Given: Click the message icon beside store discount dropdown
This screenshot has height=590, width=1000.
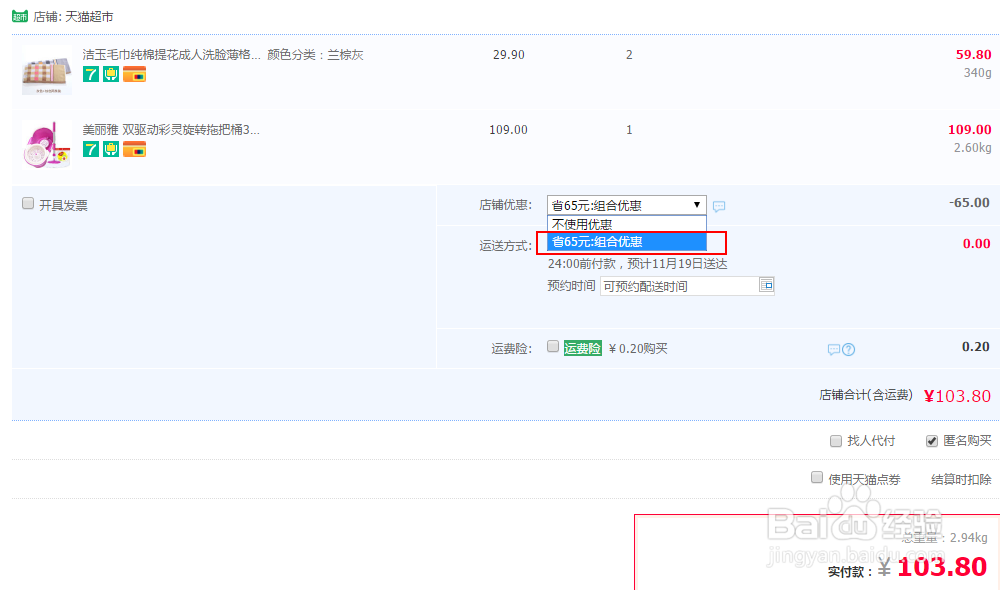Looking at the screenshot, I should (x=719, y=206).
